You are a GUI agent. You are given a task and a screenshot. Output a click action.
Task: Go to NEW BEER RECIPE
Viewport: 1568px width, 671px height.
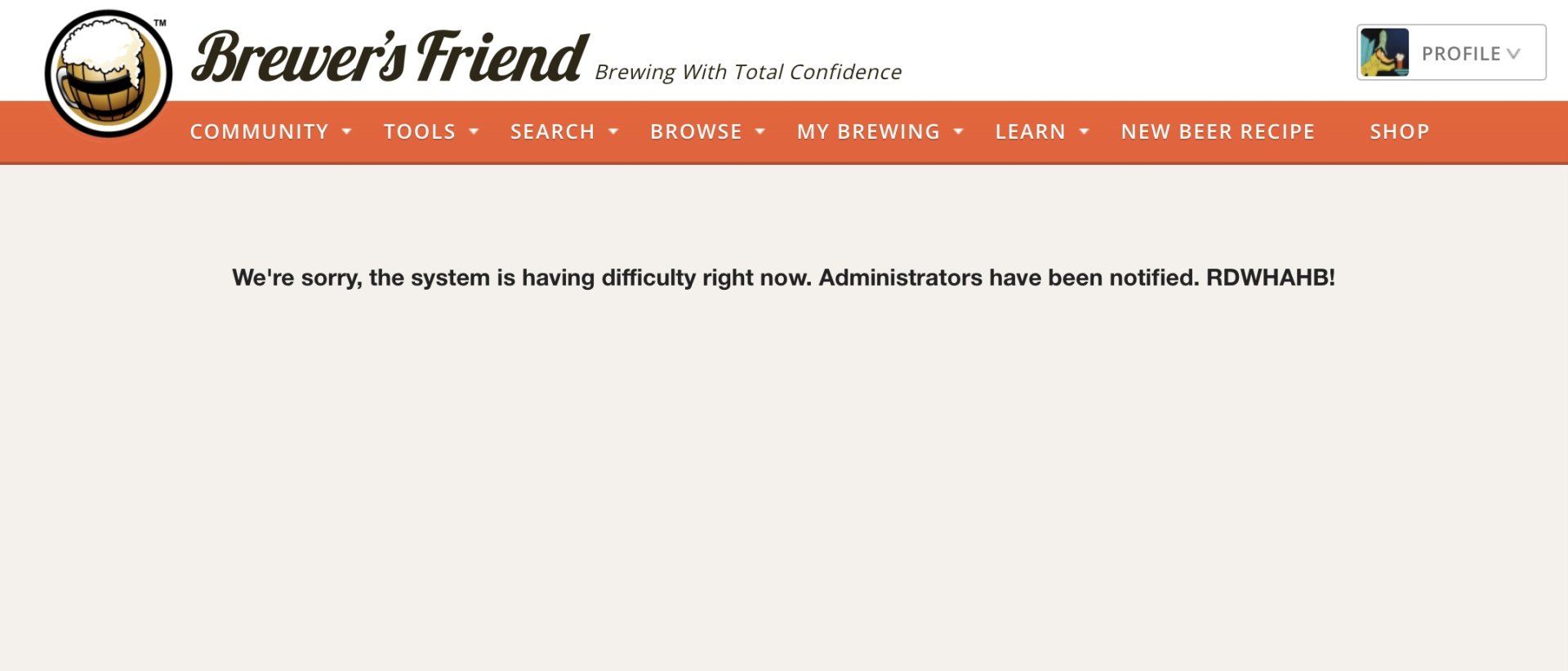click(1218, 131)
